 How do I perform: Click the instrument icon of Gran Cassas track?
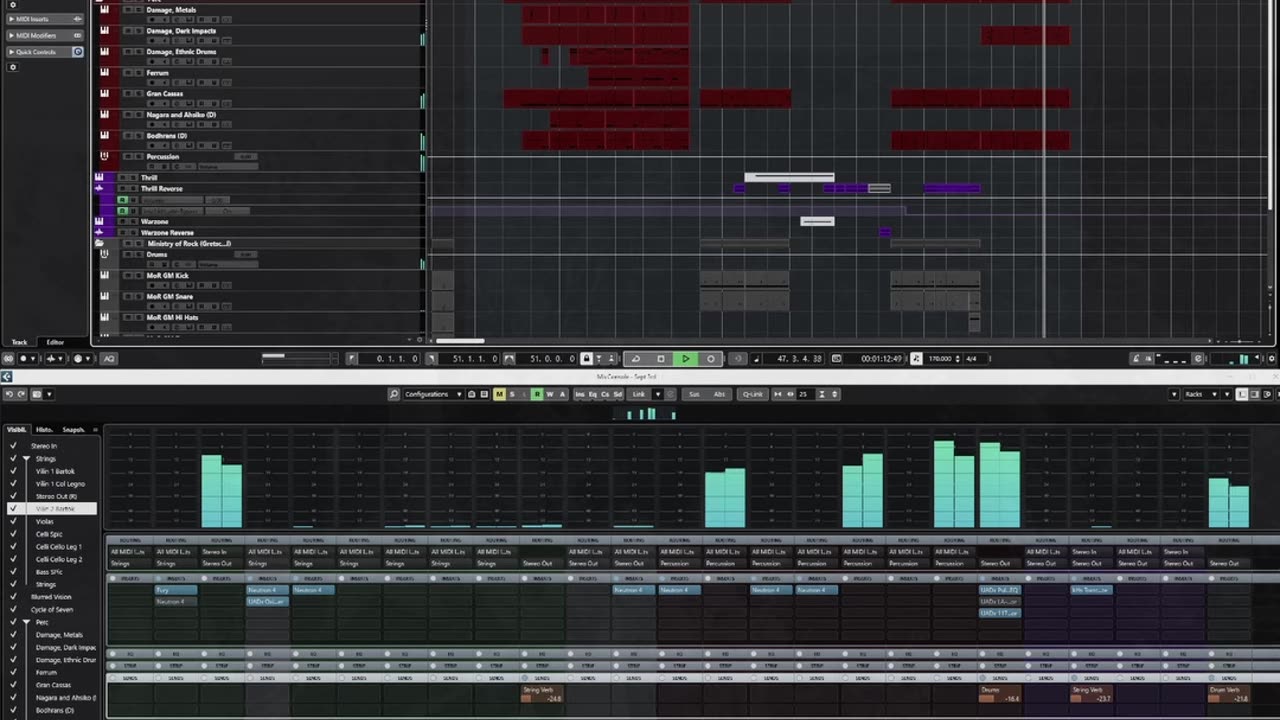click(104, 94)
